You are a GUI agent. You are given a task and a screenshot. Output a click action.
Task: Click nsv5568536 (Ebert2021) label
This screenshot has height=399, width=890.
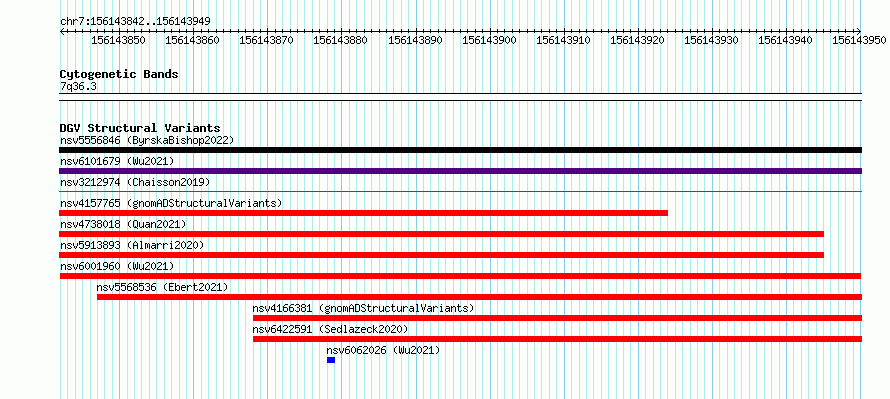click(162, 287)
